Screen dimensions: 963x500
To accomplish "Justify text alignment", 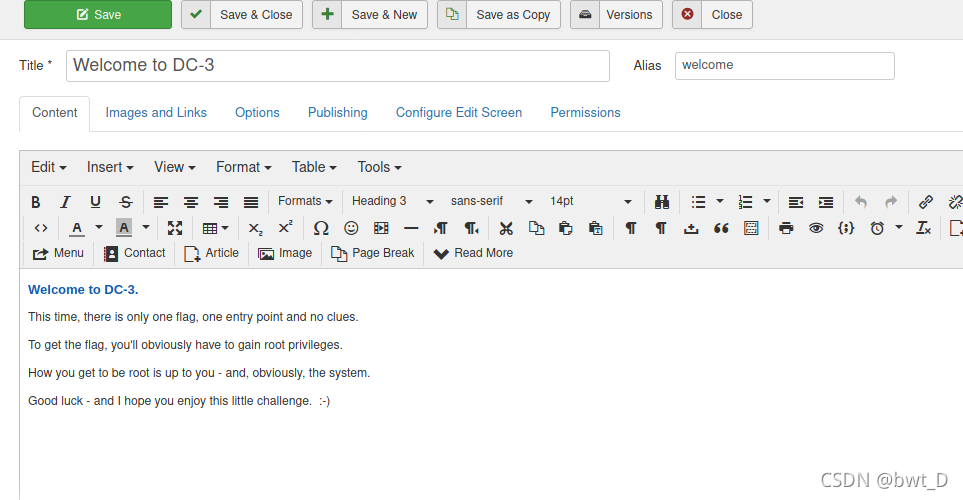I will pos(251,201).
